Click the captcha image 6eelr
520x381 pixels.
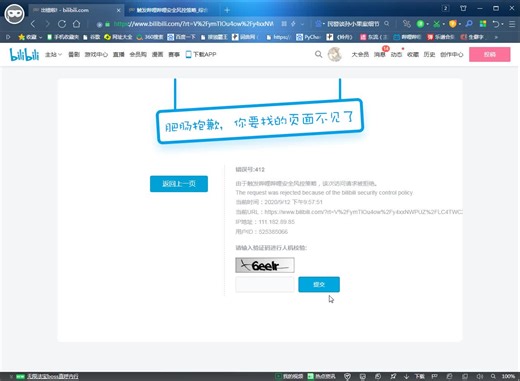point(265,265)
